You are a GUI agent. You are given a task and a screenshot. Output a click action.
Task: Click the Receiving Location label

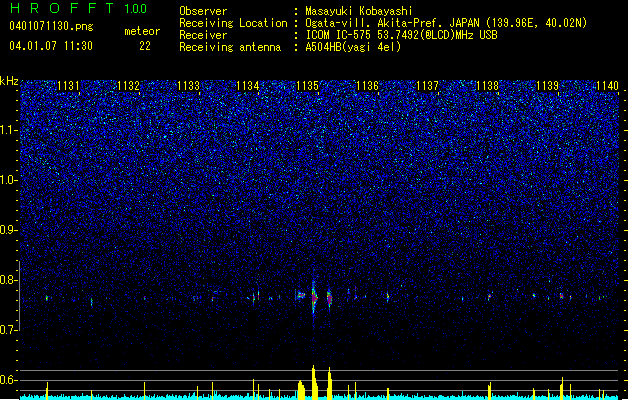coord(233,23)
